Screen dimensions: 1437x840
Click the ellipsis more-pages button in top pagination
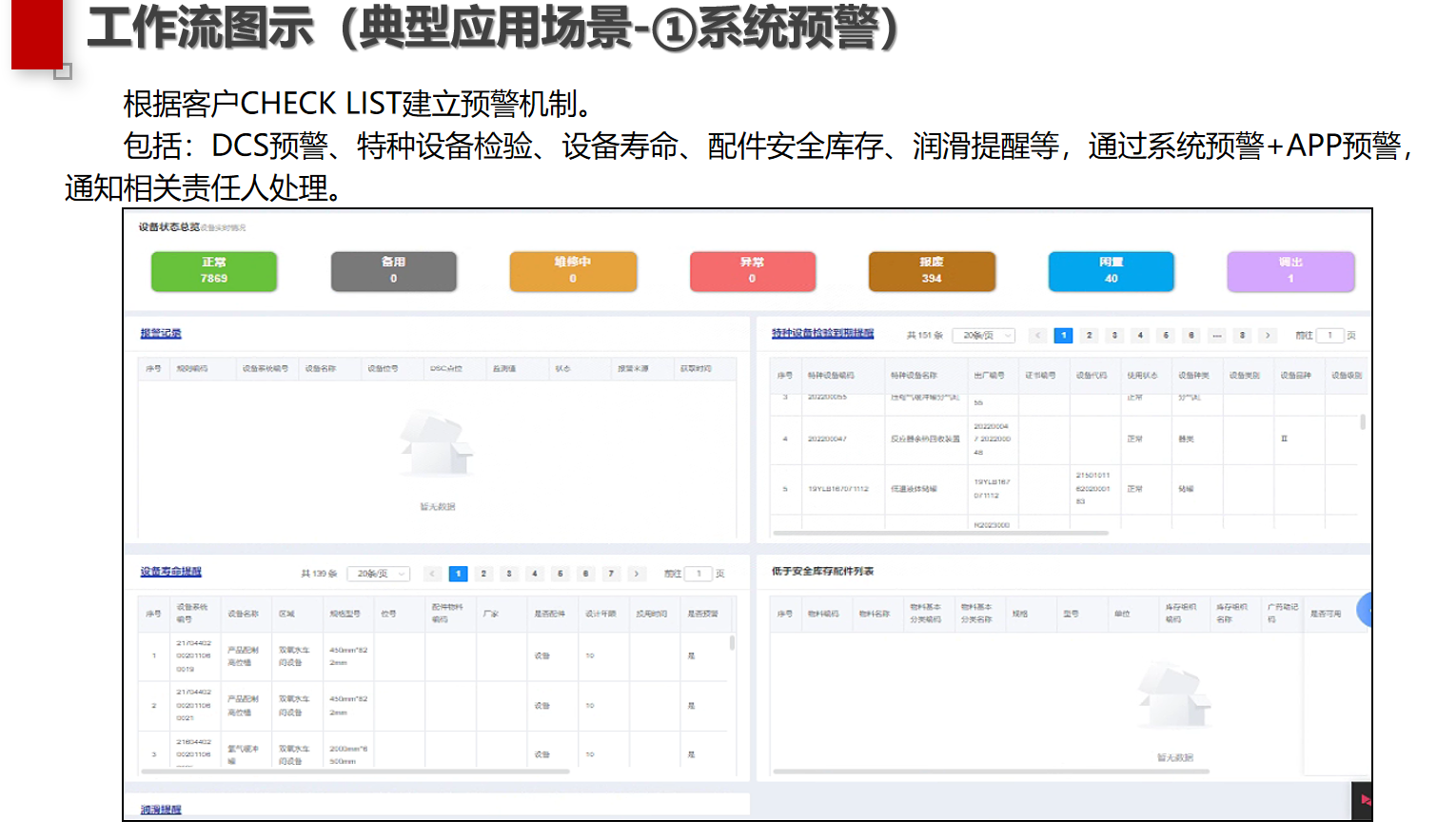click(x=1217, y=336)
